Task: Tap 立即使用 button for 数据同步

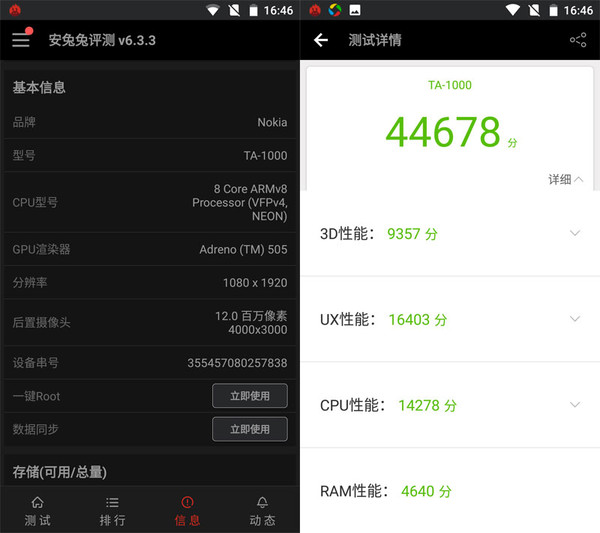Action: 250,429
